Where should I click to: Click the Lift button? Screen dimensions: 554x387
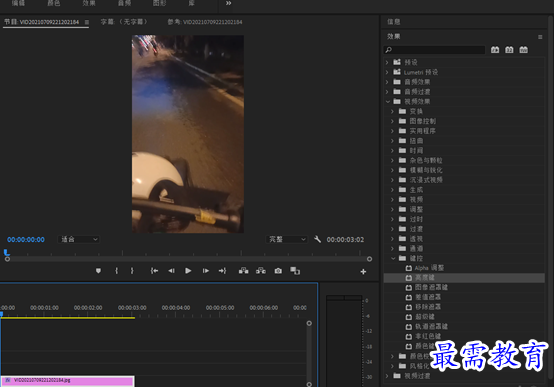click(x=243, y=271)
